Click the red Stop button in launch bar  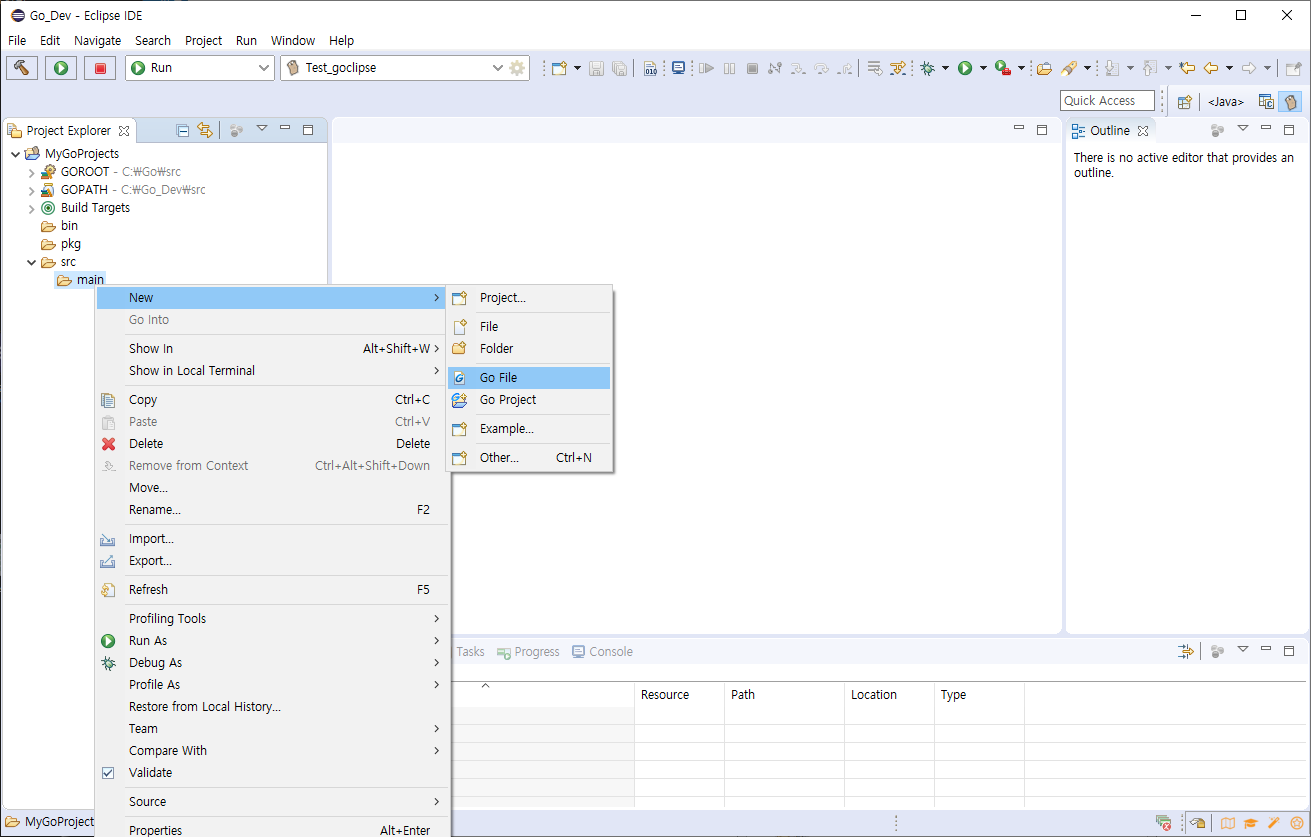100,68
